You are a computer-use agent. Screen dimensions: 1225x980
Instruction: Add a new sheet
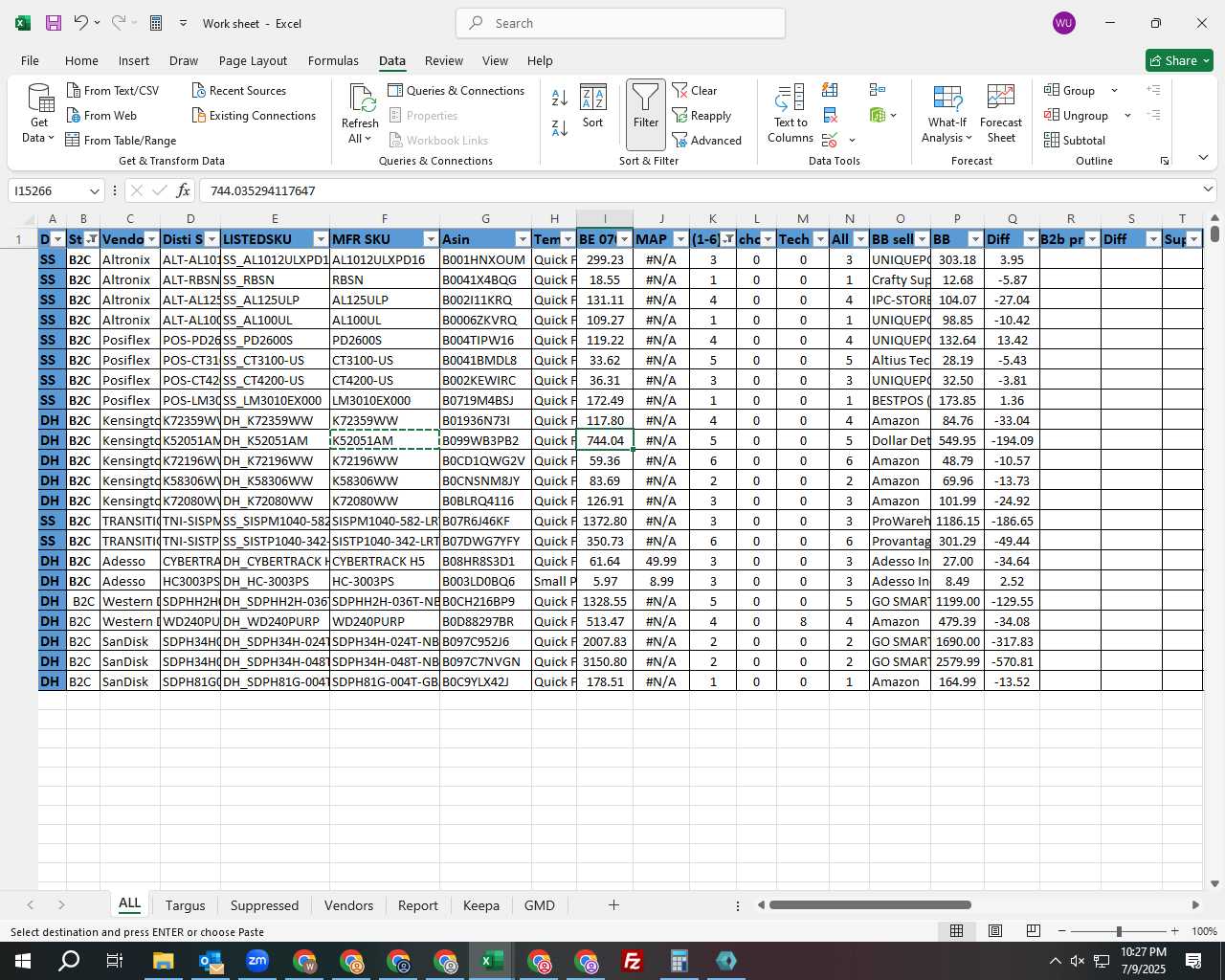click(613, 905)
